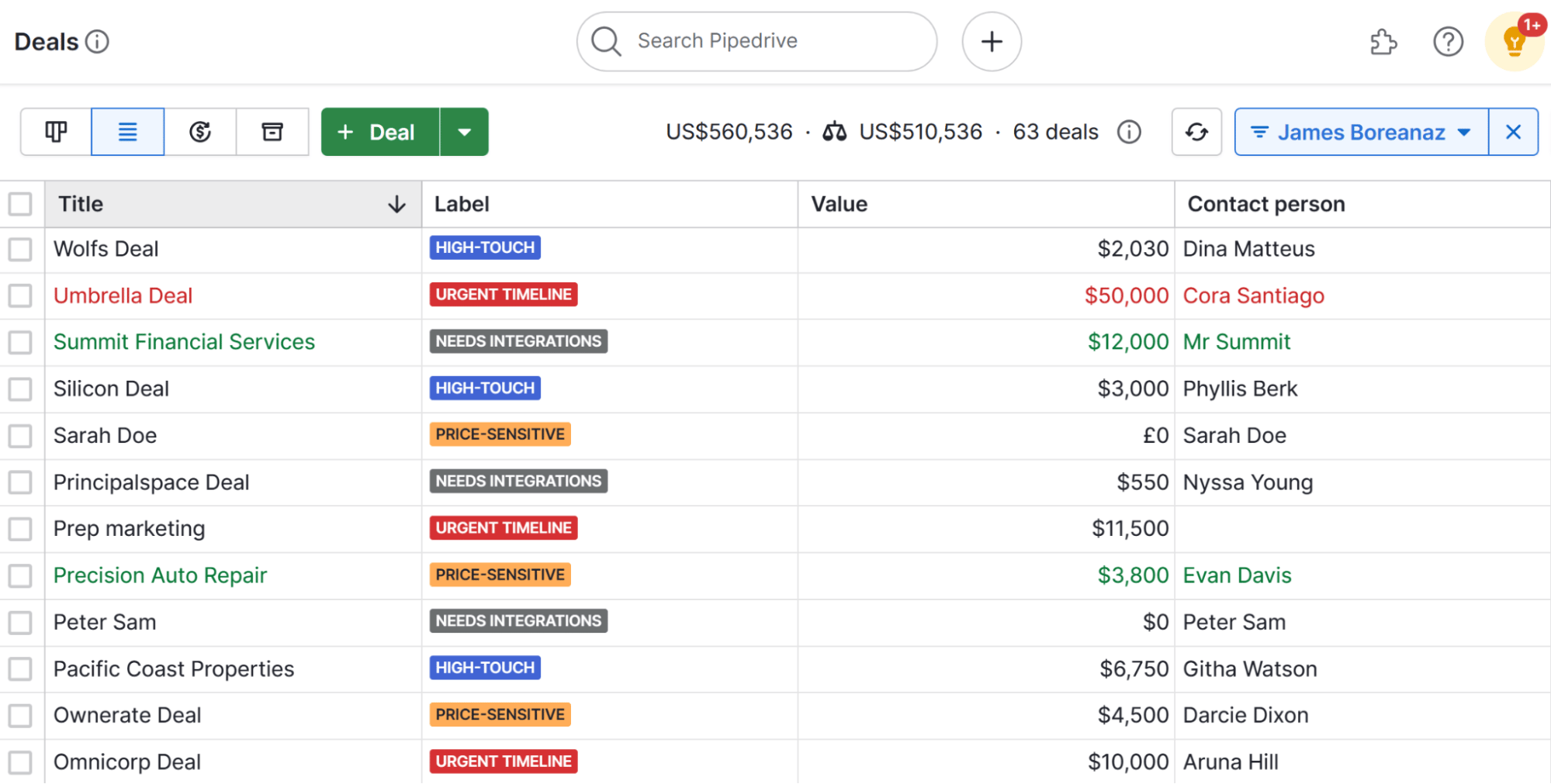The width and height of the screenshot is (1551, 784).
Task: Click the Deals info icon near page title
Action: [95, 42]
